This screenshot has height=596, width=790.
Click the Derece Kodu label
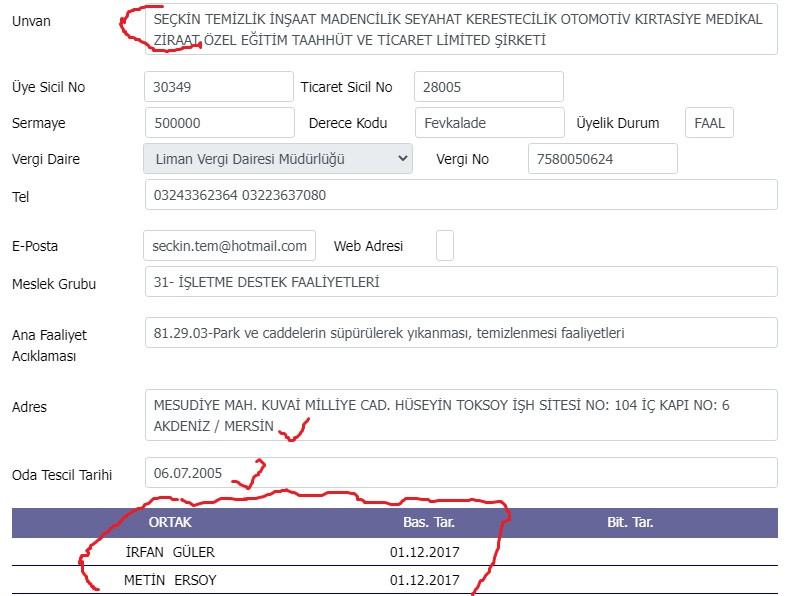pyautogui.click(x=348, y=123)
